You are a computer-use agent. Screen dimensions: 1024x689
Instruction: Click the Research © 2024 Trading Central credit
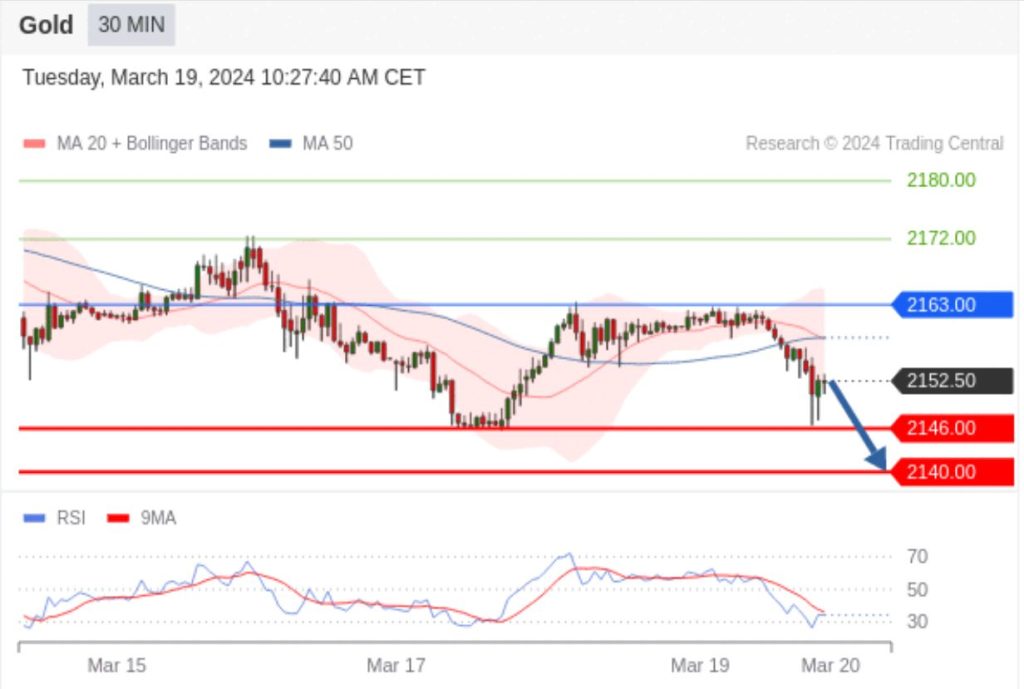coord(874,144)
